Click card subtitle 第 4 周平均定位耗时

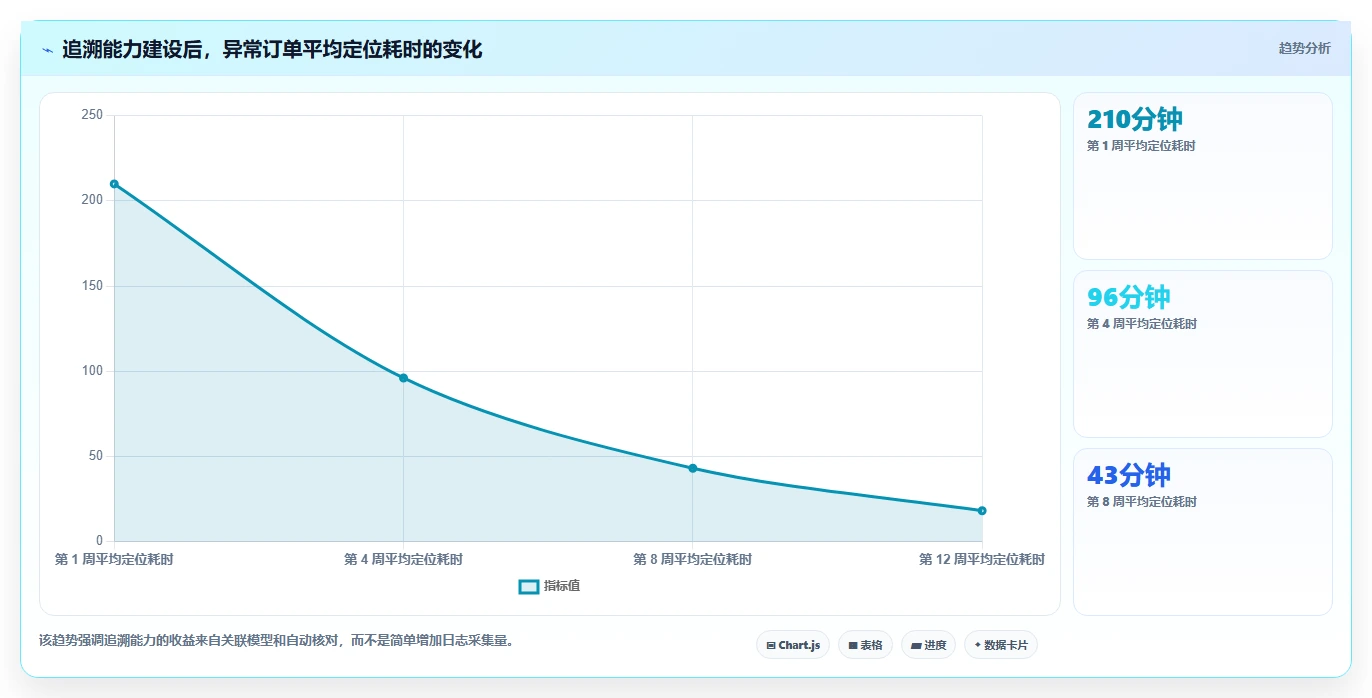(x=1141, y=324)
